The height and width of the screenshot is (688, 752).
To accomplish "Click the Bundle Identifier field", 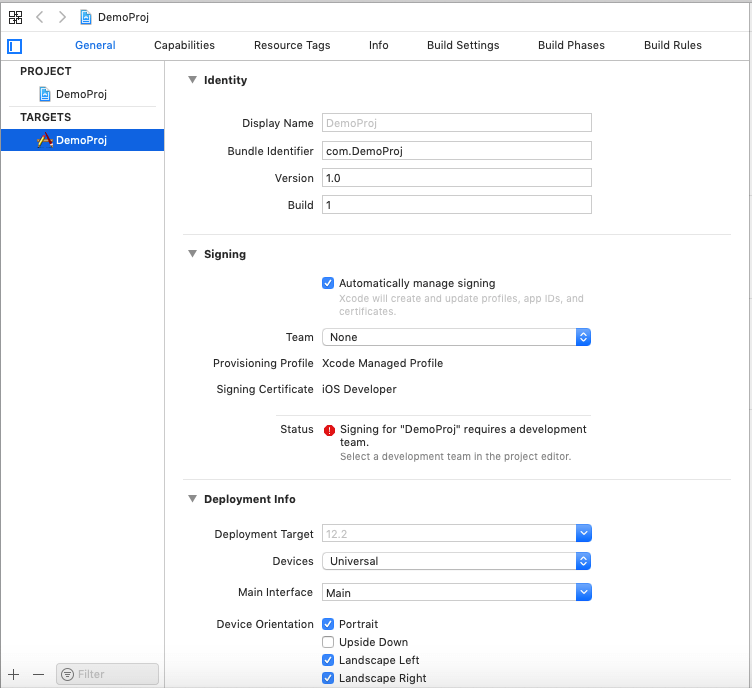I will (x=457, y=151).
